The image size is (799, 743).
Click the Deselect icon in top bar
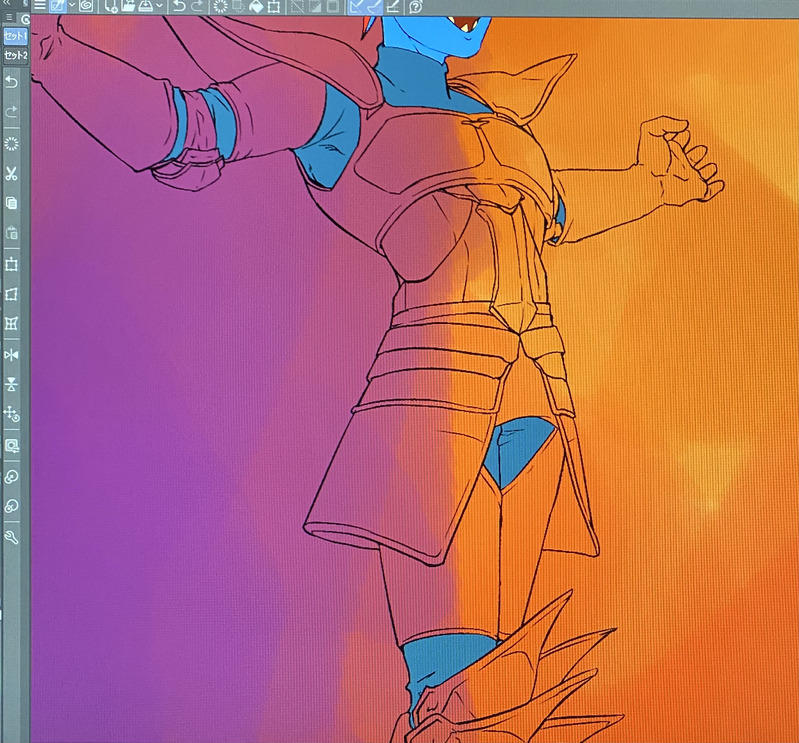pyautogui.click(x=297, y=7)
